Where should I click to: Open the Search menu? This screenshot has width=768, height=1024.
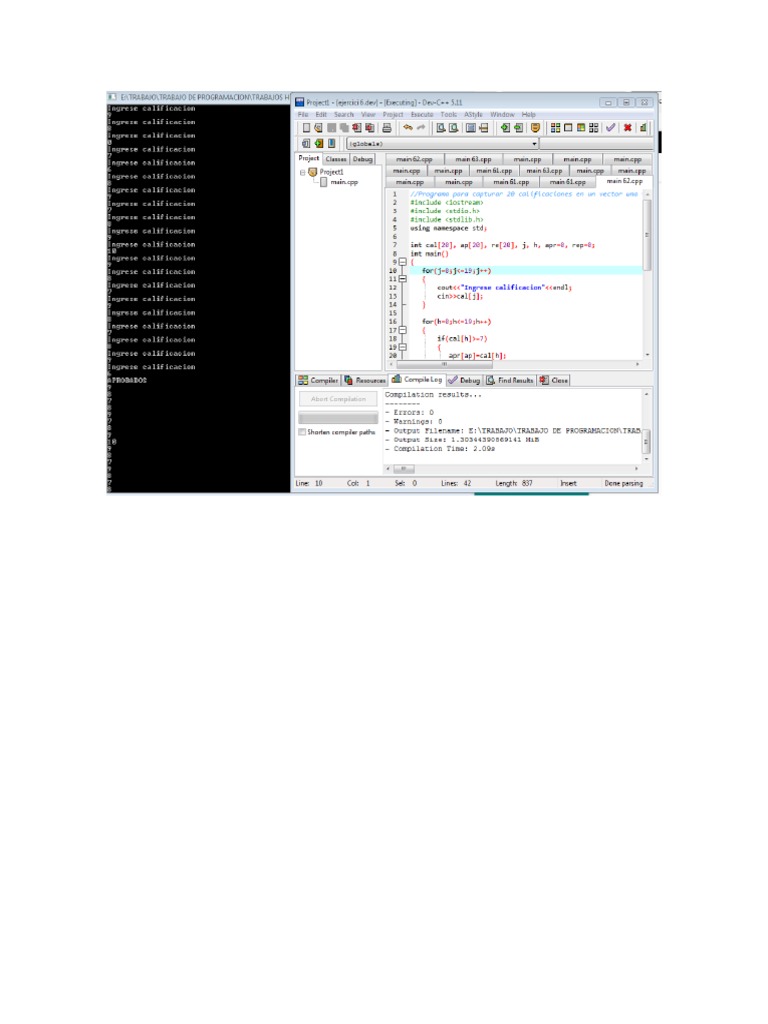click(x=344, y=114)
